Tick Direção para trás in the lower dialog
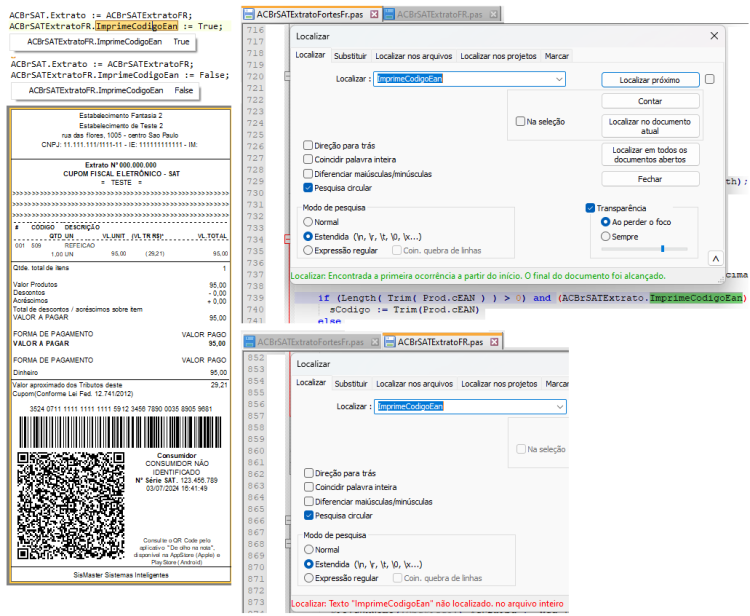The image size is (750, 616). tap(309, 473)
